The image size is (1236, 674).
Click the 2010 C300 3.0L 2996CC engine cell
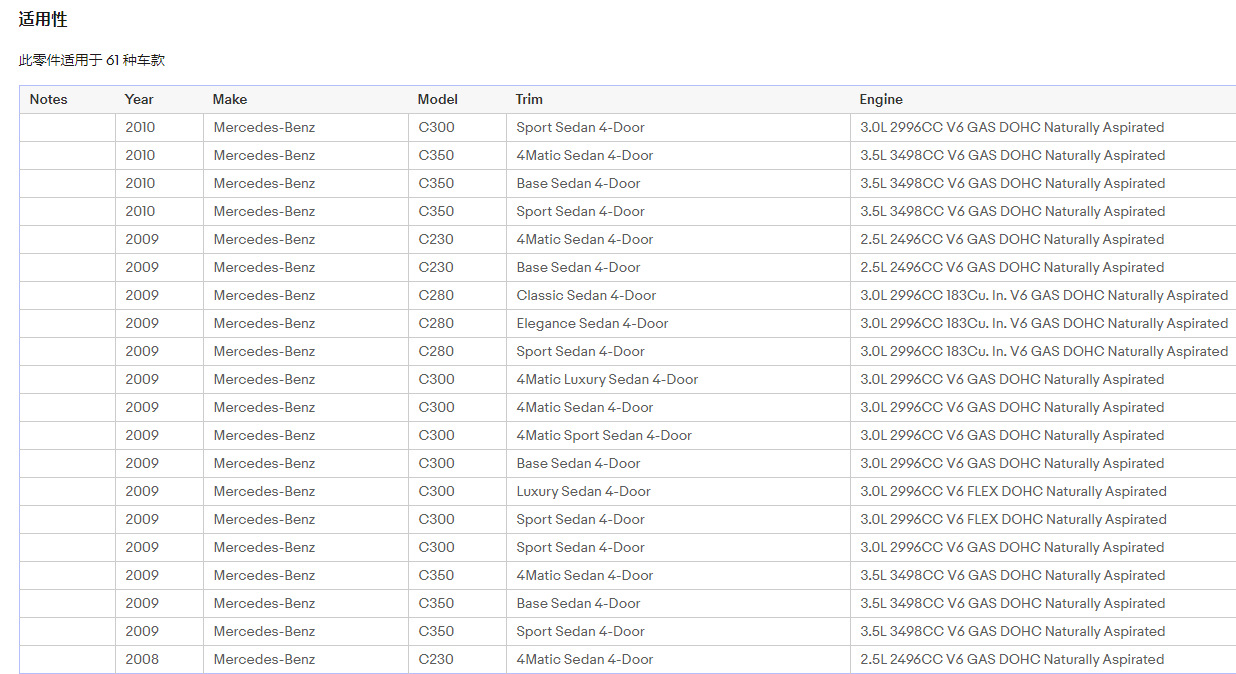[x=1043, y=128]
